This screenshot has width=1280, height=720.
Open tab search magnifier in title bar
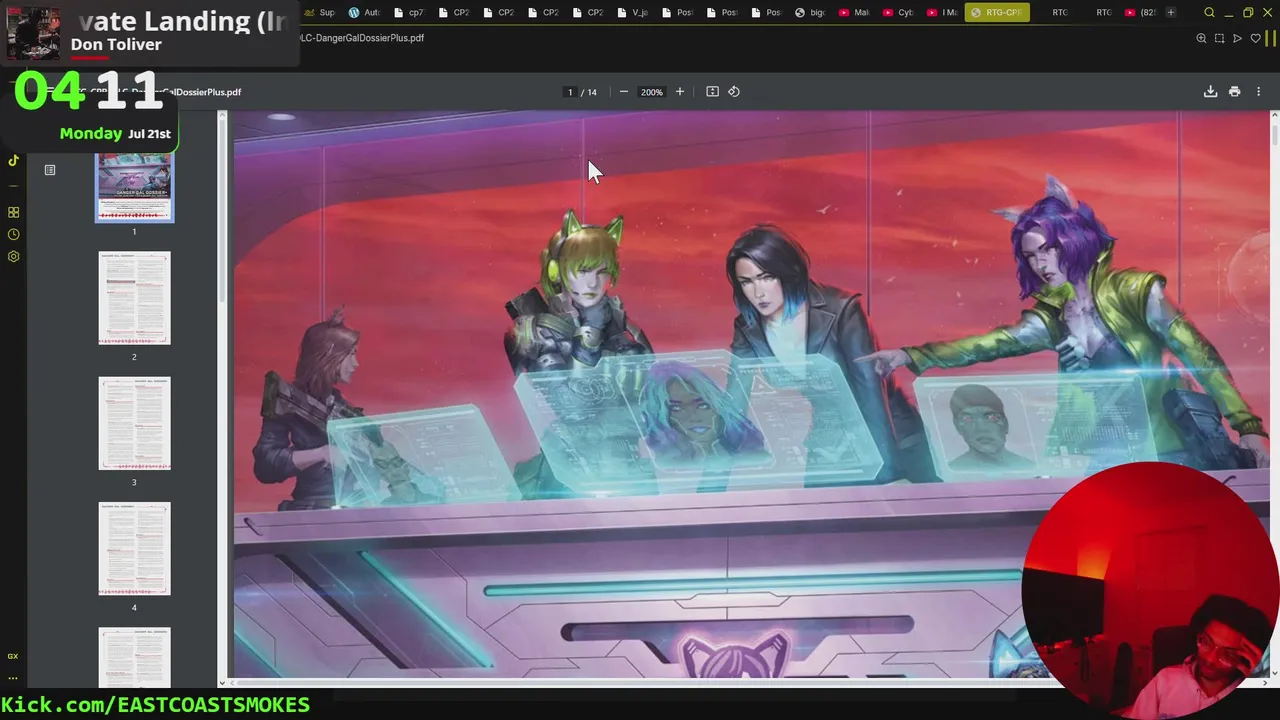1209,12
